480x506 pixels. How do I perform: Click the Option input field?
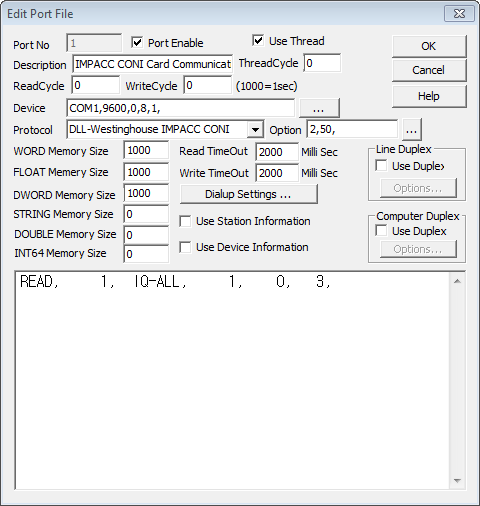352,129
